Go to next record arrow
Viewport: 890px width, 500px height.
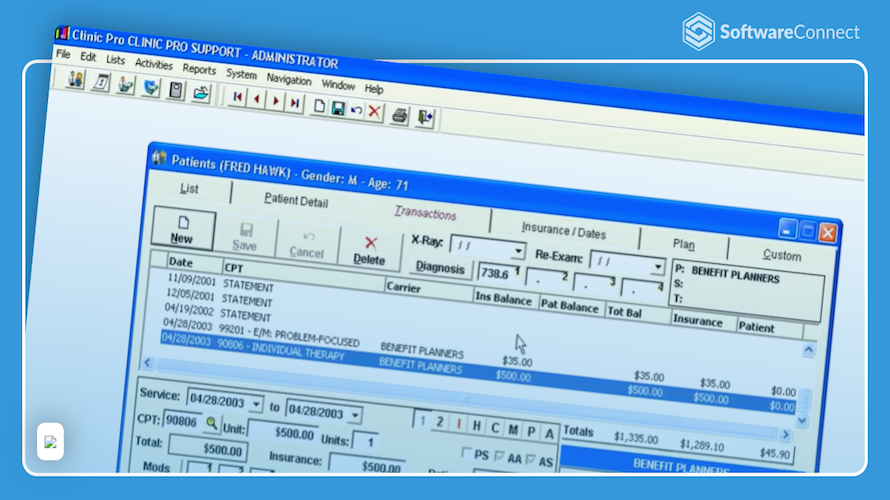tap(276, 102)
